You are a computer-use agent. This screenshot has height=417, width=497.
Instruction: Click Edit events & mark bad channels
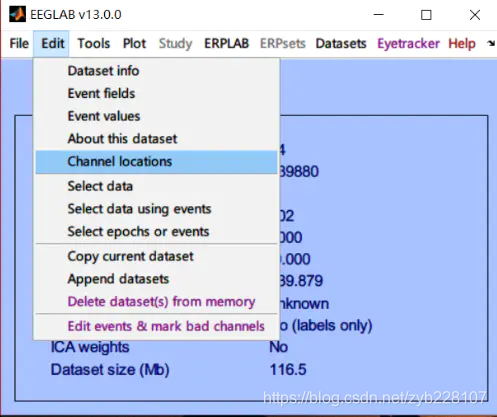pos(156,326)
